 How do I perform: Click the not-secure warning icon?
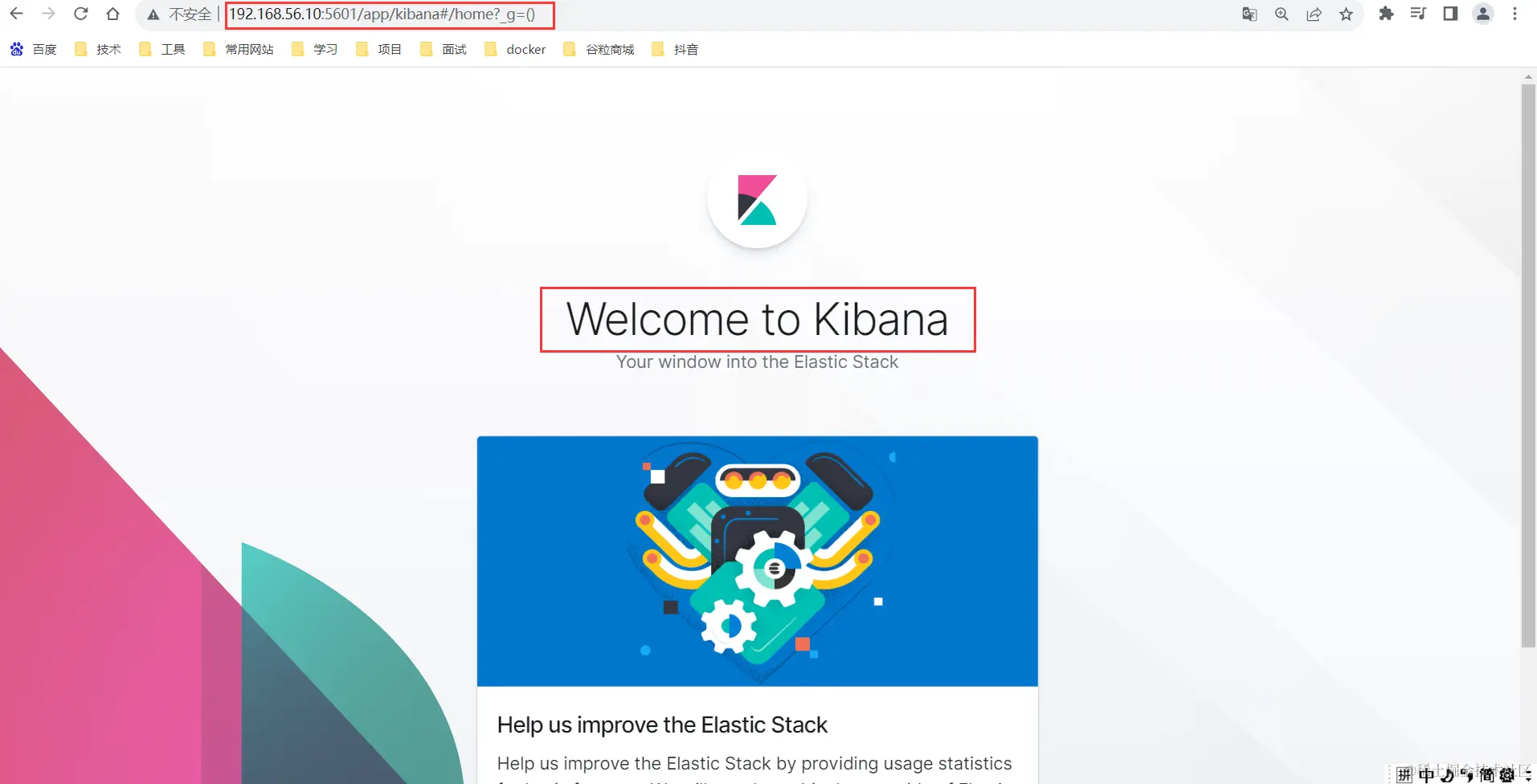point(153,14)
